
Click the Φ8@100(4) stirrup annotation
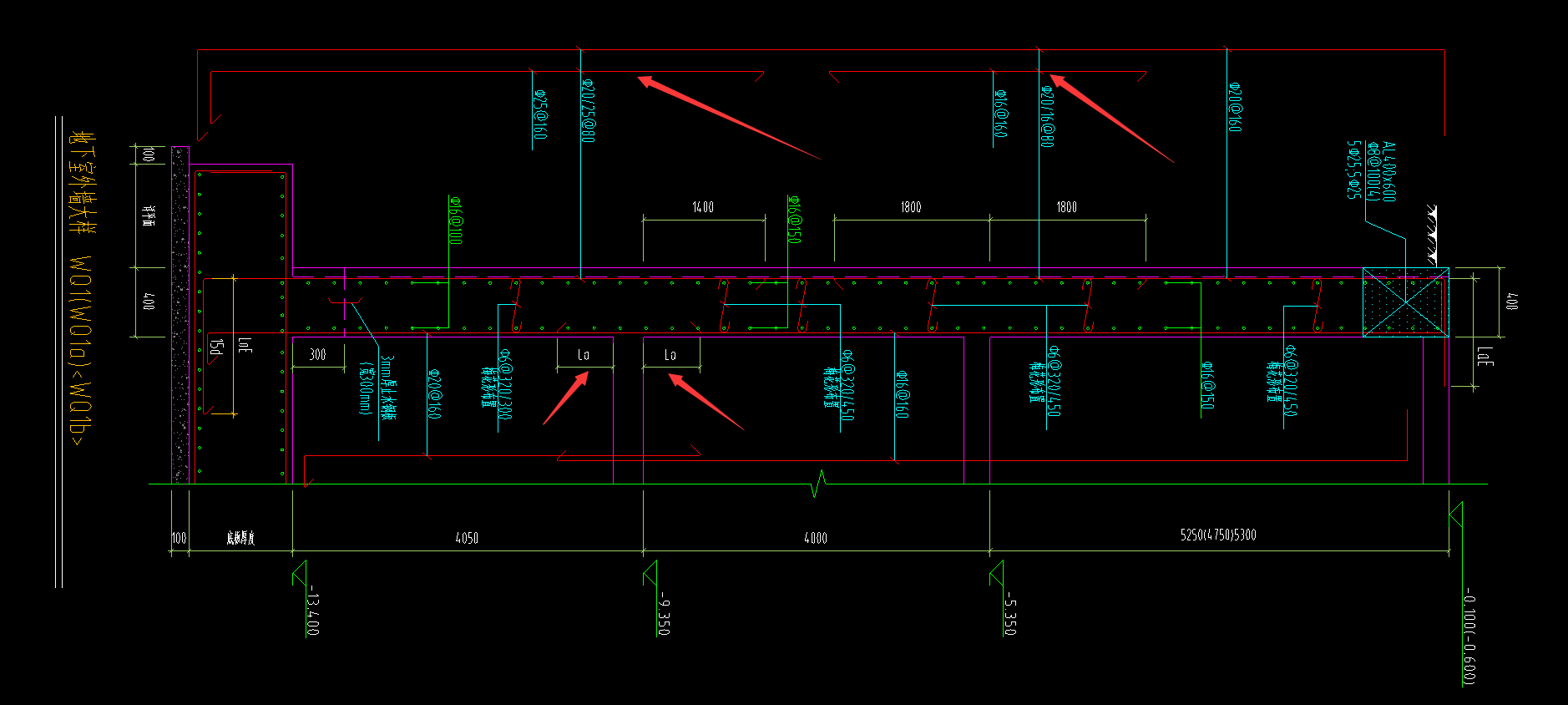(x=1373, y=171)
